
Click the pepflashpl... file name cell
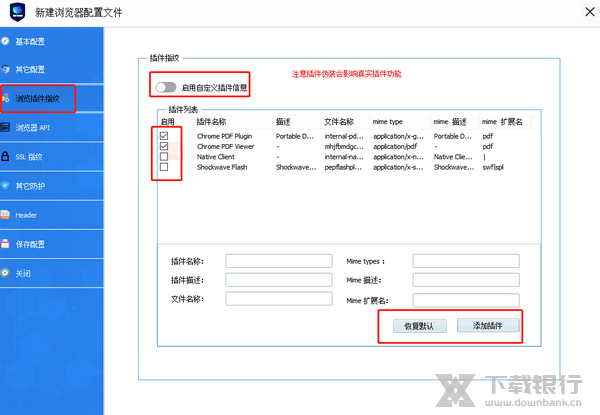click(343, 167)
